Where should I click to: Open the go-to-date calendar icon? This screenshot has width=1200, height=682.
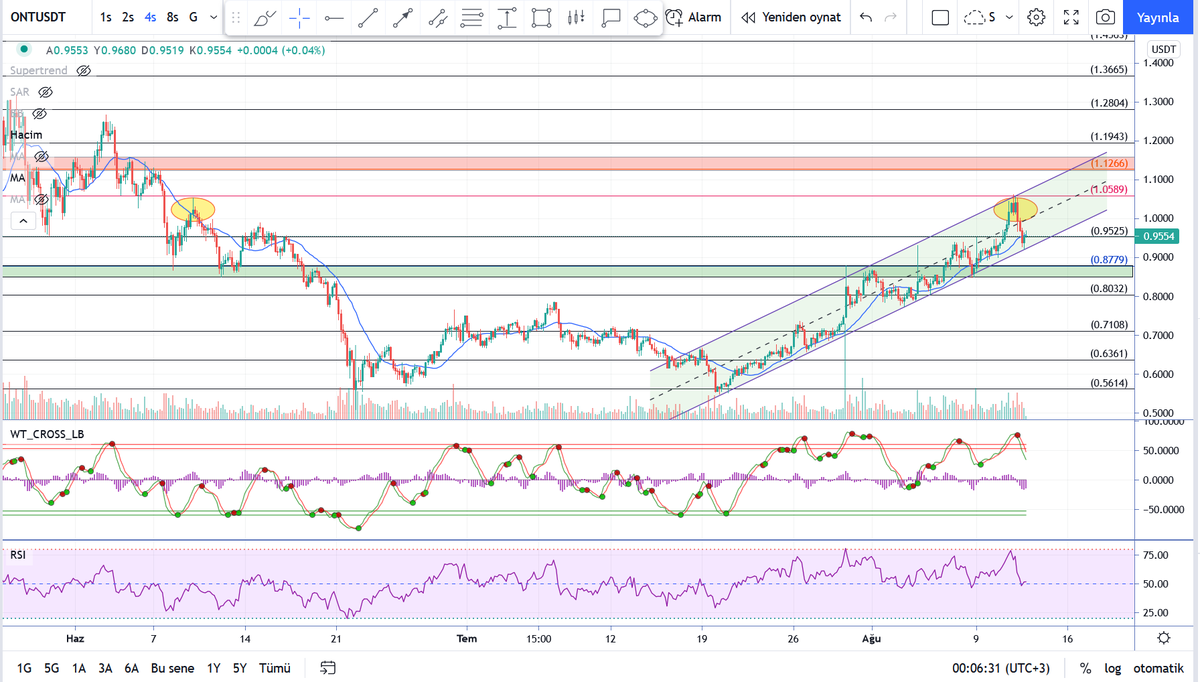click(x=328, y=667)
